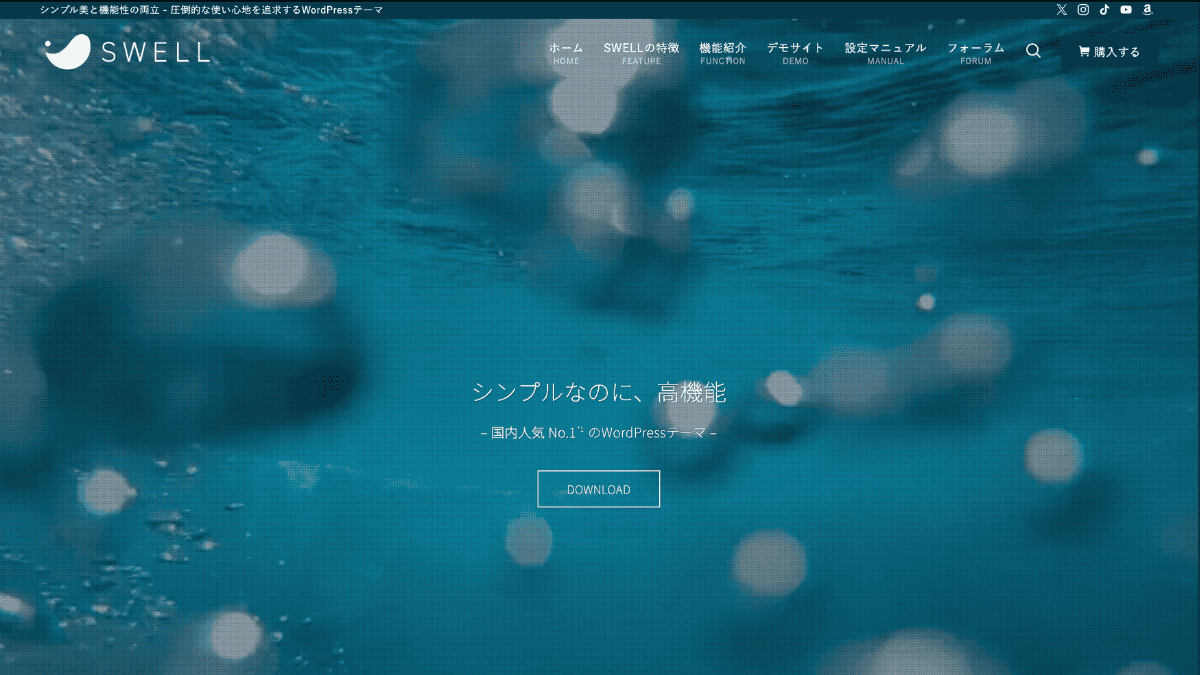The width and height of the screenshot is (1200, 675).
Task: Click the Amazon icon in the top bar
Action: click(x=1147, y=9)
